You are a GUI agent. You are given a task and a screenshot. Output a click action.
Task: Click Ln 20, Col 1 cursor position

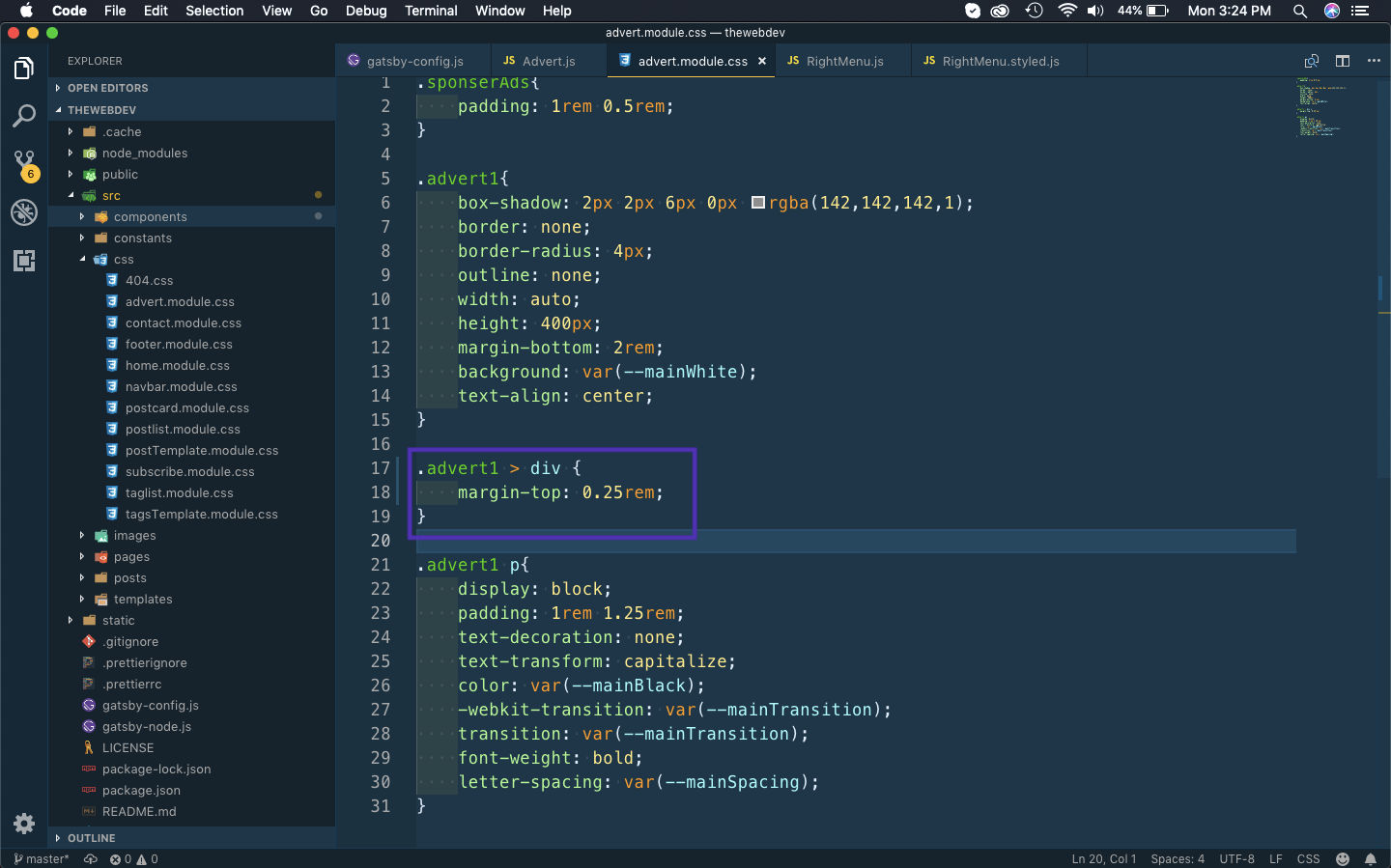pos(1104,858)
